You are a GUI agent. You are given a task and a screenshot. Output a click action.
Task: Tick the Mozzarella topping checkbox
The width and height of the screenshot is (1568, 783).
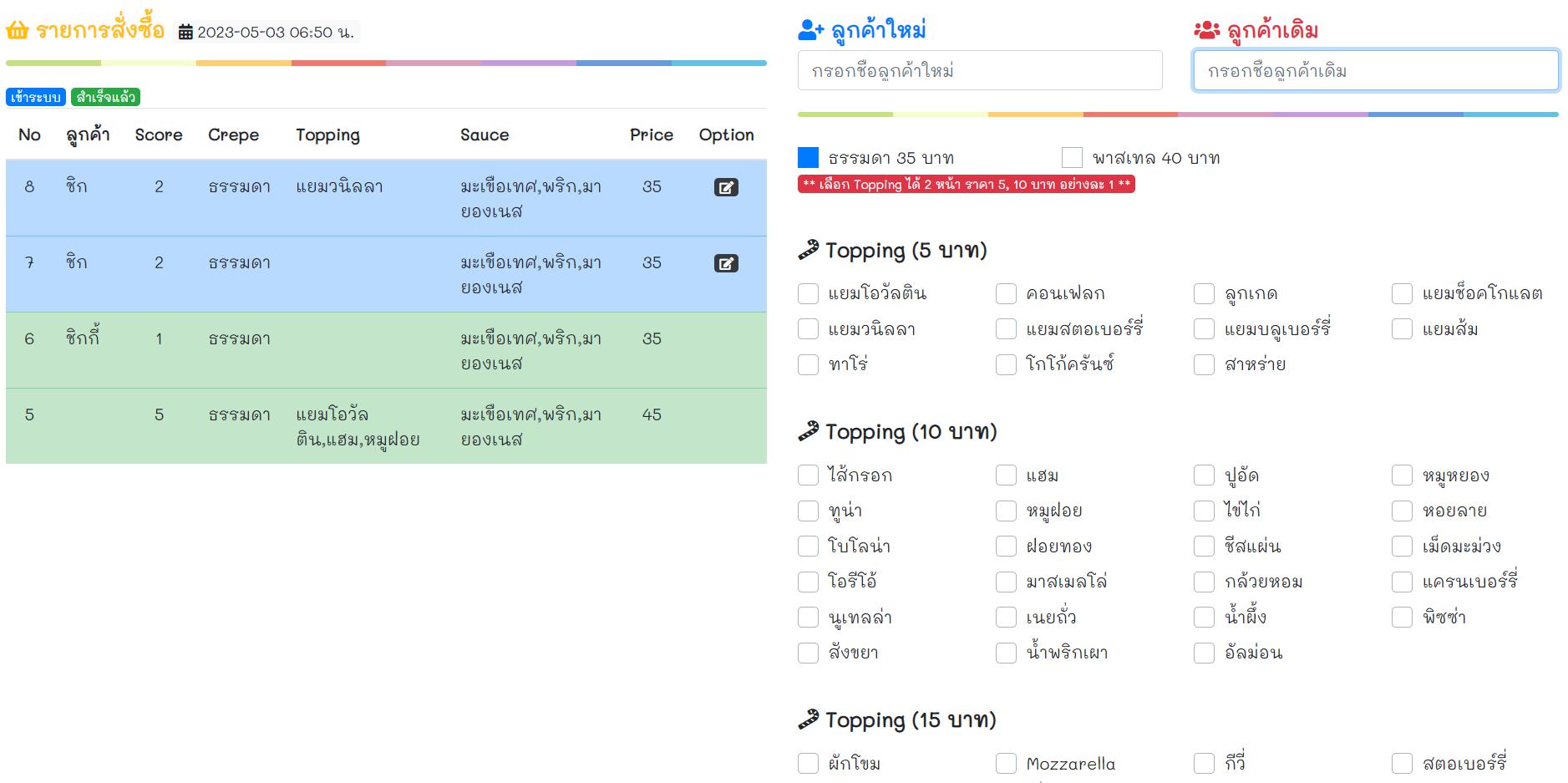pos(1006,764)
